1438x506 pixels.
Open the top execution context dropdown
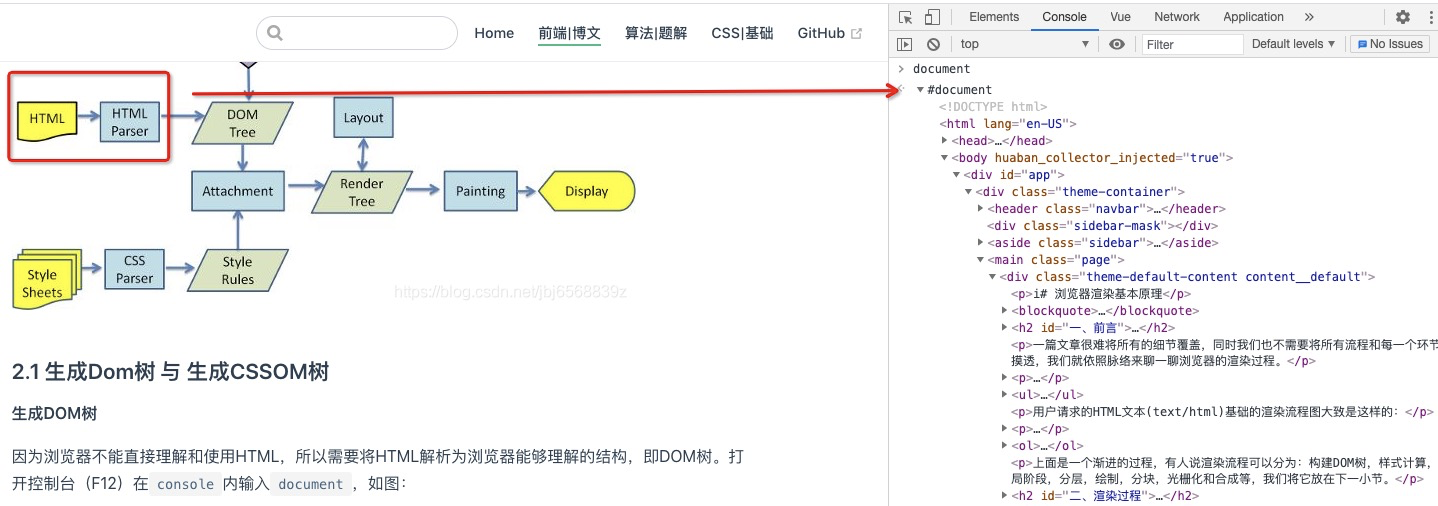click(1024, 44)
